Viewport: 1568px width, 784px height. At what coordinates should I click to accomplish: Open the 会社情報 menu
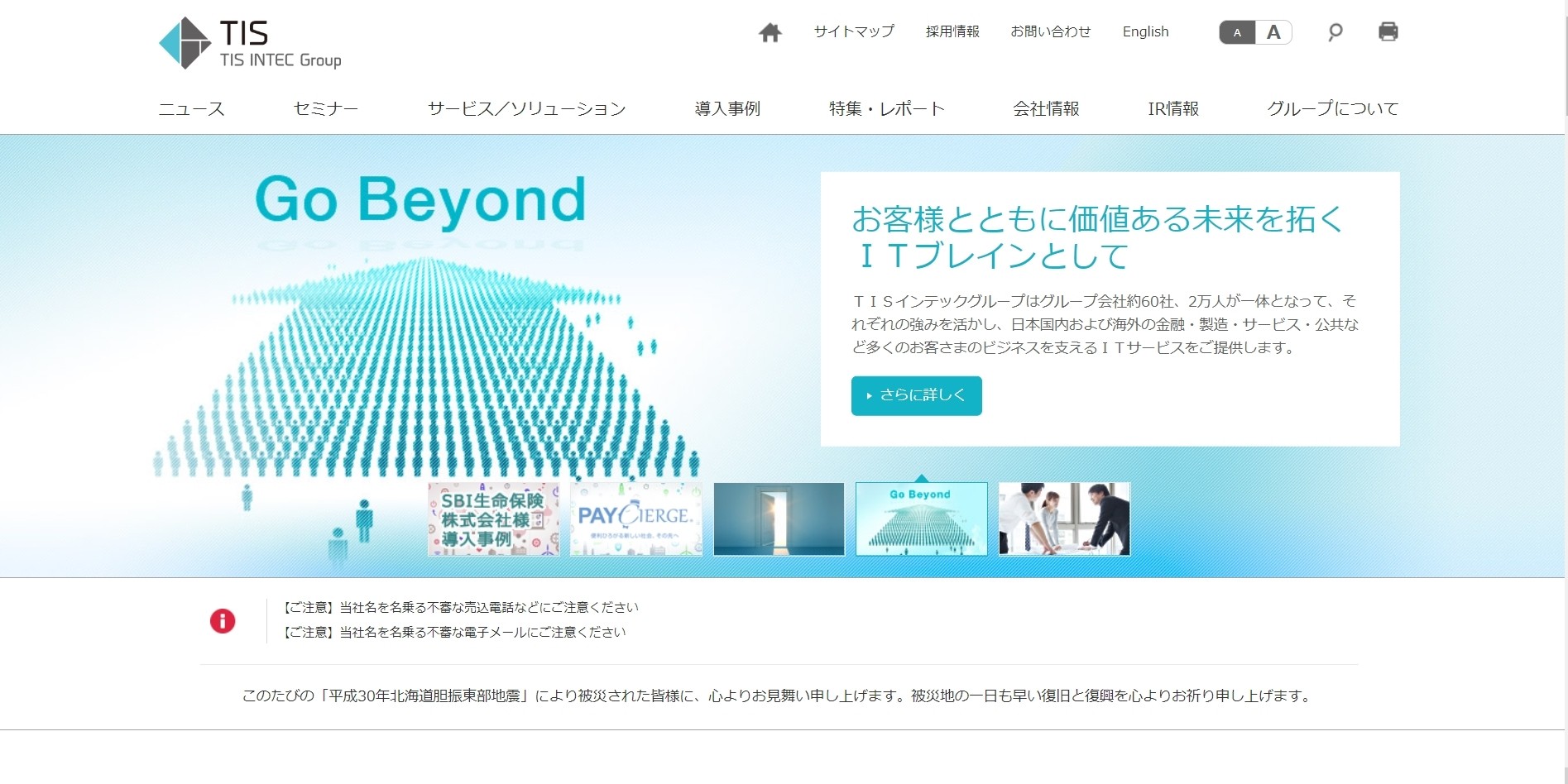(1046, 108)
